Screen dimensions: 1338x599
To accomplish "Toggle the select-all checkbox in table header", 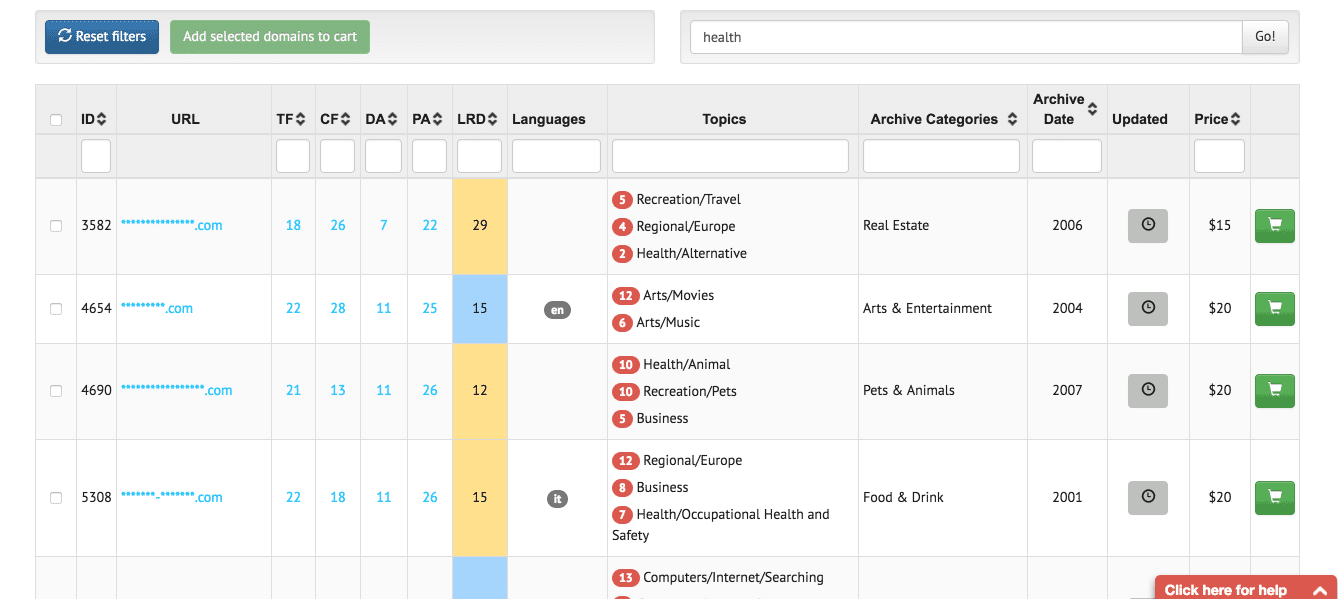I will point(56,120).
